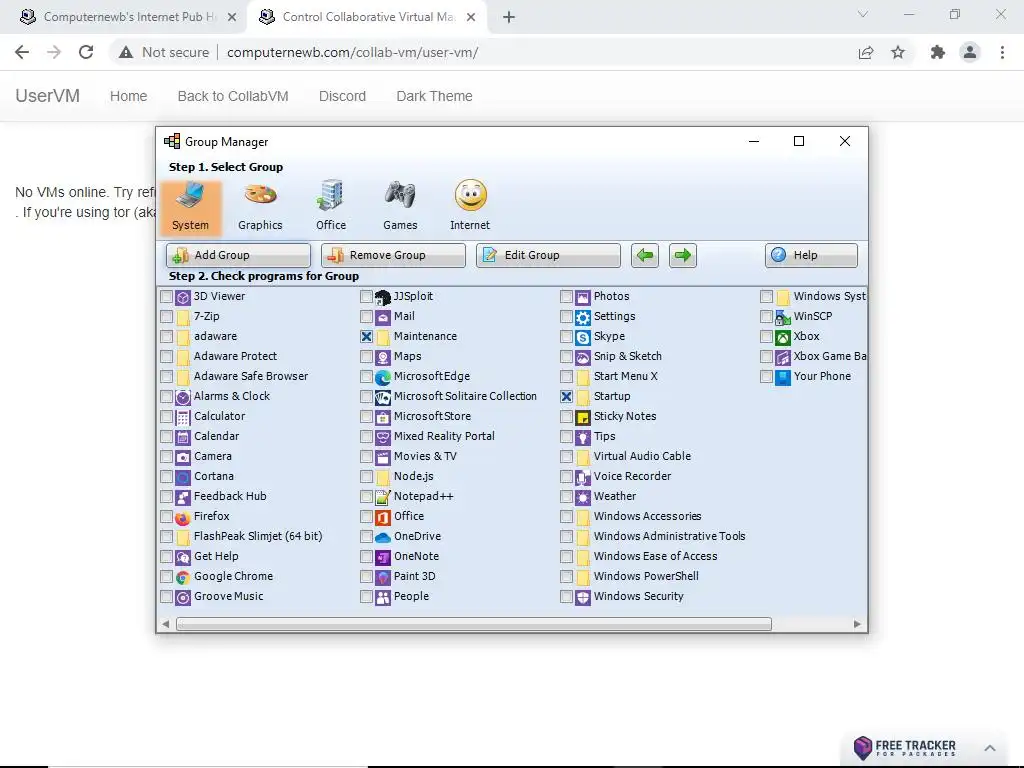Click the Remove Group button

point(393,255)
